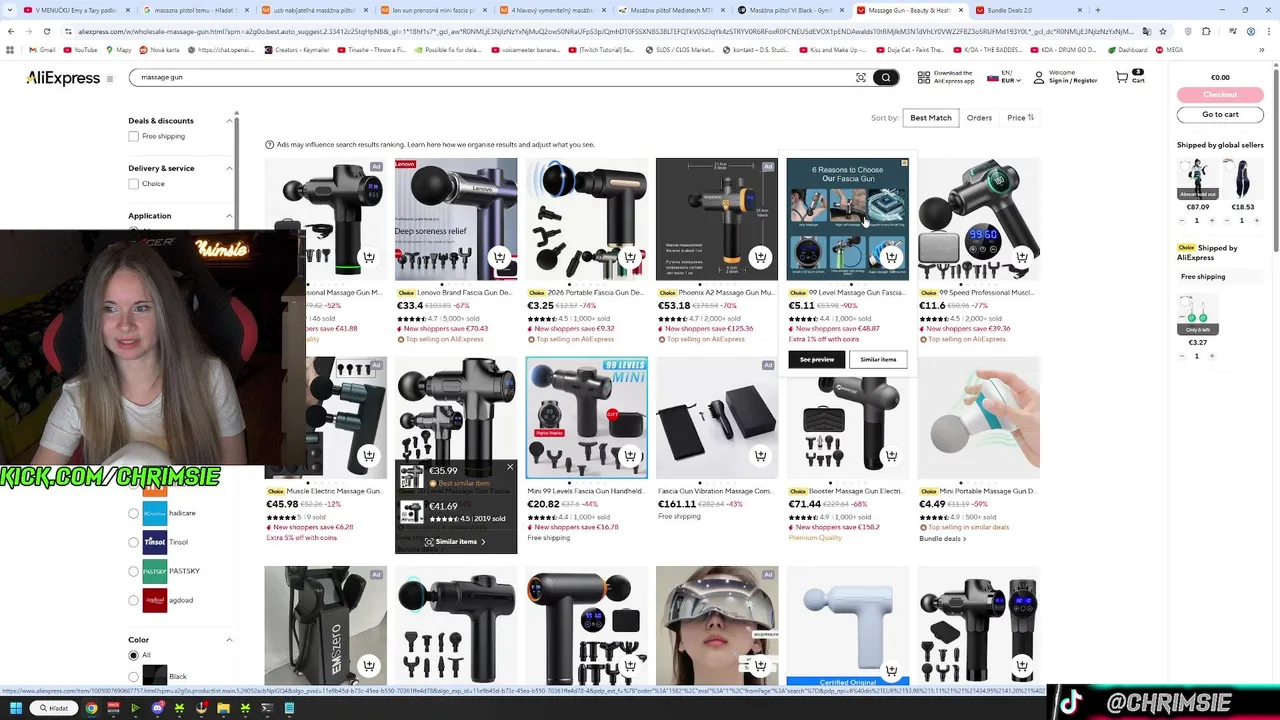
Task: Select the agdoad brand radio button
Action: 133,600
